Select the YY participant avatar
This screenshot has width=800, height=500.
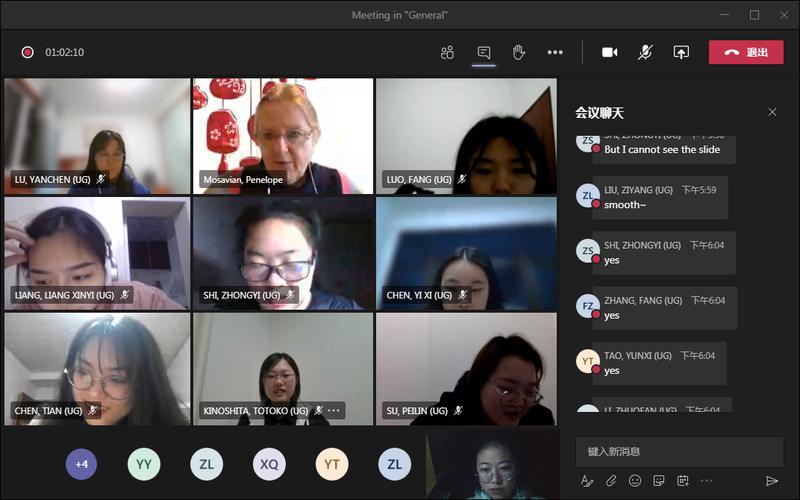click(144, 464)
